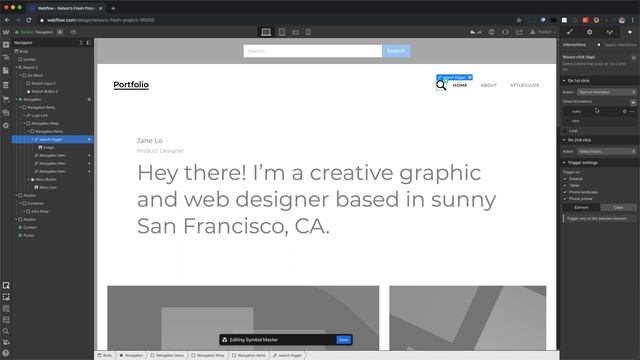Switch to the Style panel brush tab
Screen dimensions: 640x360
[570, 32]
